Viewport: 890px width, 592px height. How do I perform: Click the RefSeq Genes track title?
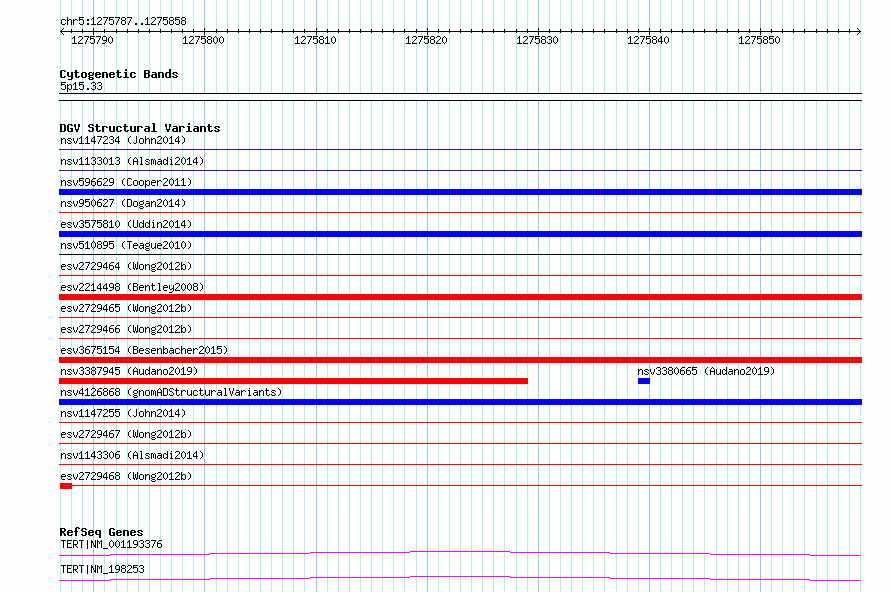[102, 532]
